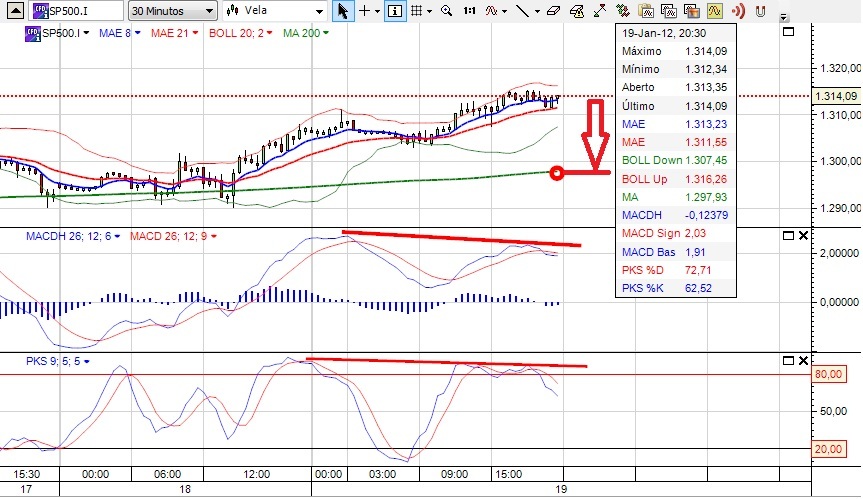This screenshot has height=499, width=863.
Task: Click the 1.314,09 current price label
Action: pyautogui.click(x=836, y=96)
